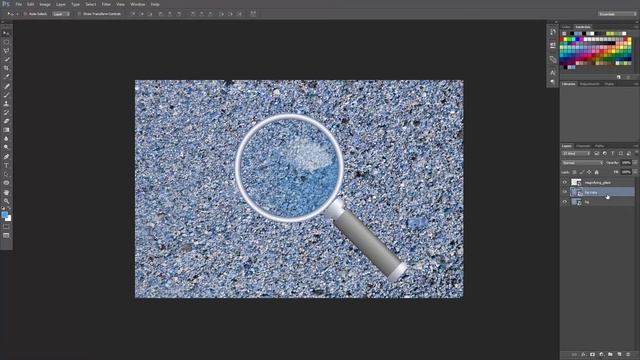Toggle Quick Mask mode in the toolbar
The image size is (640, 360).
tap(6, 227)
